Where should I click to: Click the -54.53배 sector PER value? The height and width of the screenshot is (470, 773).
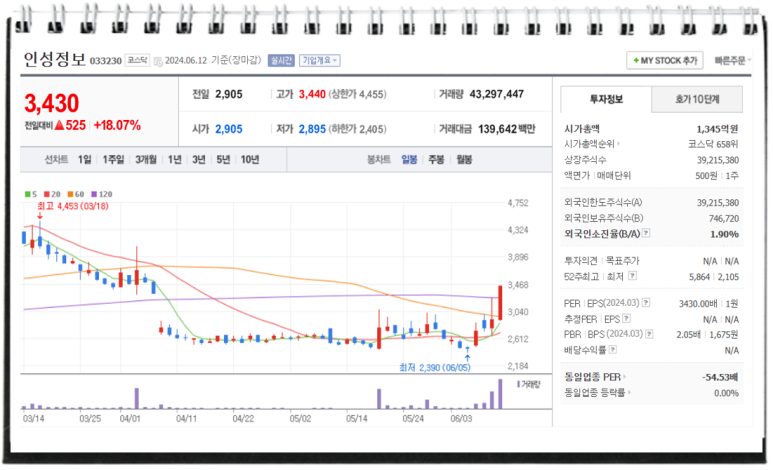720,377
